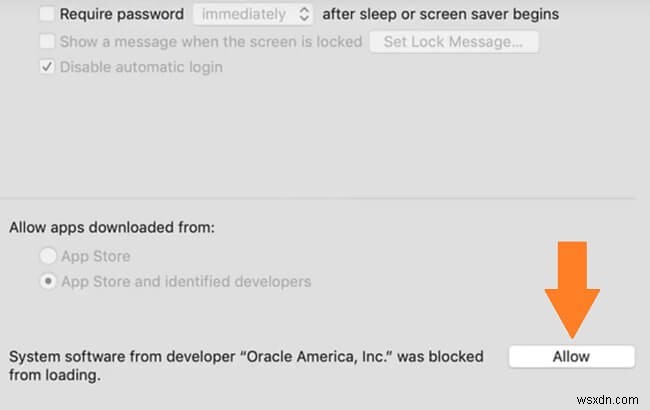Image resolution: width=650 pixels, height=410 pixels.
Task: Click the "App Store and identified developers" label
Action: pyautogui.click(x=186, y=281)
